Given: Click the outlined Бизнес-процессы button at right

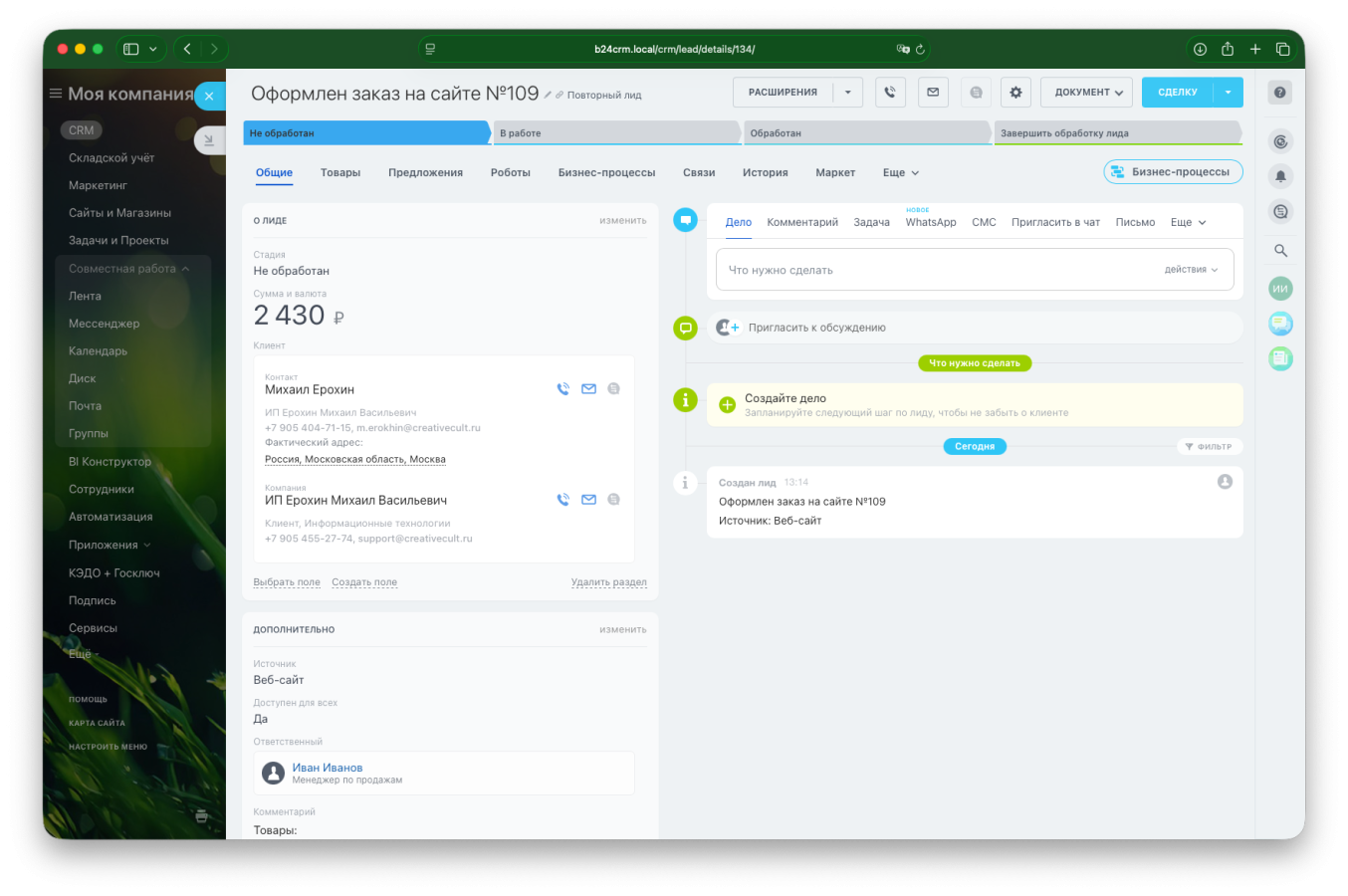Looking at the screenshot, I should click(1173, 172).
